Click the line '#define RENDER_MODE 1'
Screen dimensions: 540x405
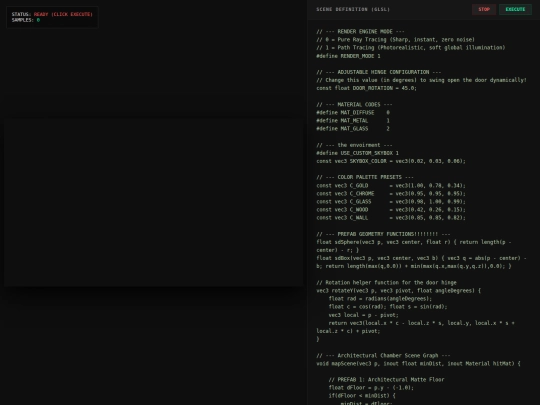click(348, 56)
